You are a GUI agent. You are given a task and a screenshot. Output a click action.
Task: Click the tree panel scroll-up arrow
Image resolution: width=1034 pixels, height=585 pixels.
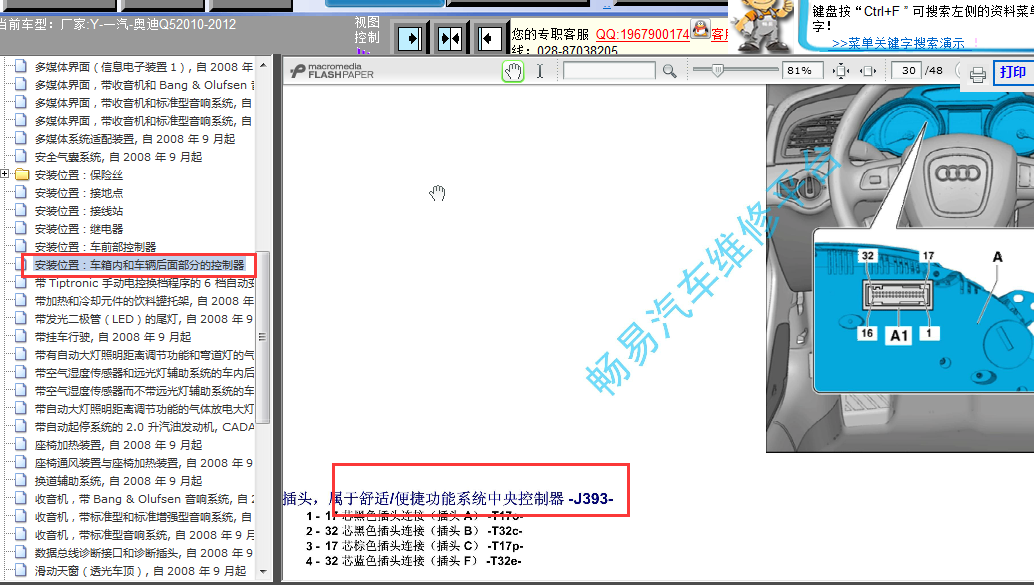point(263,65)
